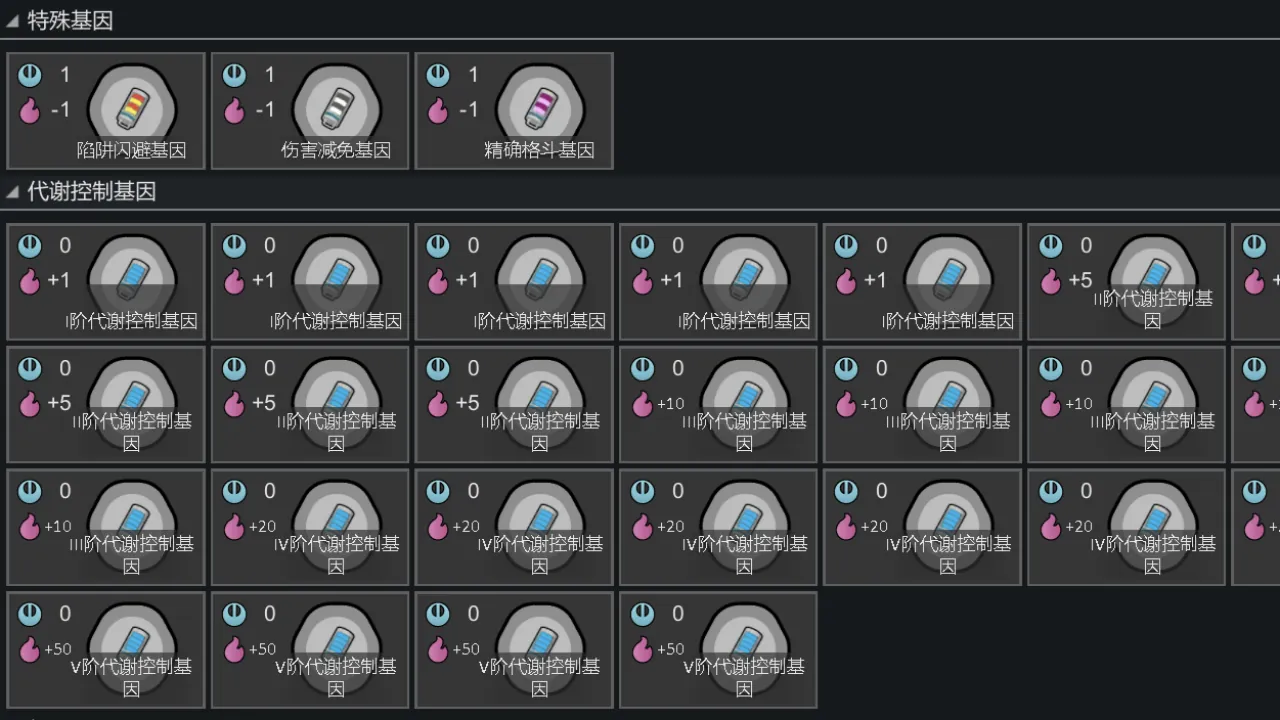The height and width of the screenshot is (720, 1280).
Task: Click complexity icon on 精确格斗基因 tile
Action: (438, 75)
